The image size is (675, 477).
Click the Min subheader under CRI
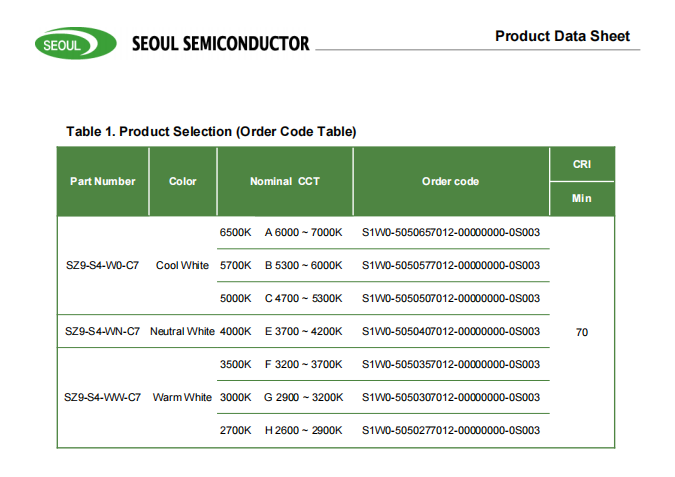pyautogui.click(x=581, y=198)
